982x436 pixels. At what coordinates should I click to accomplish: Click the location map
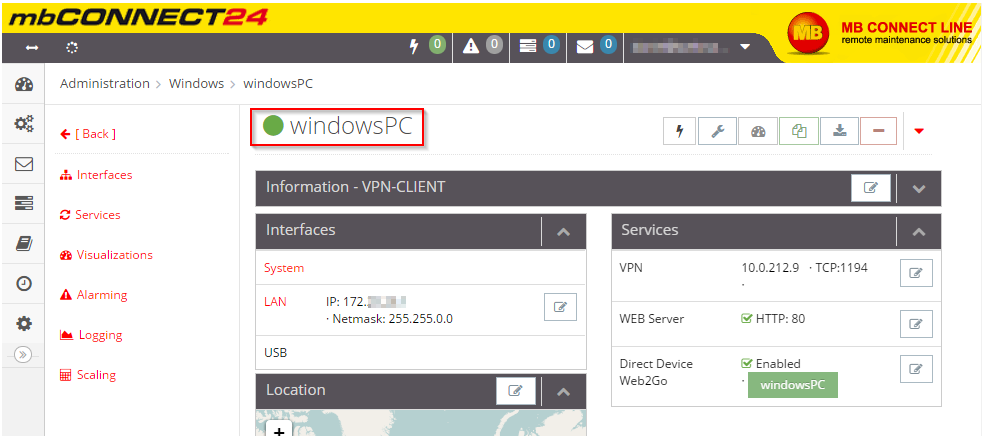pos(421,423)
